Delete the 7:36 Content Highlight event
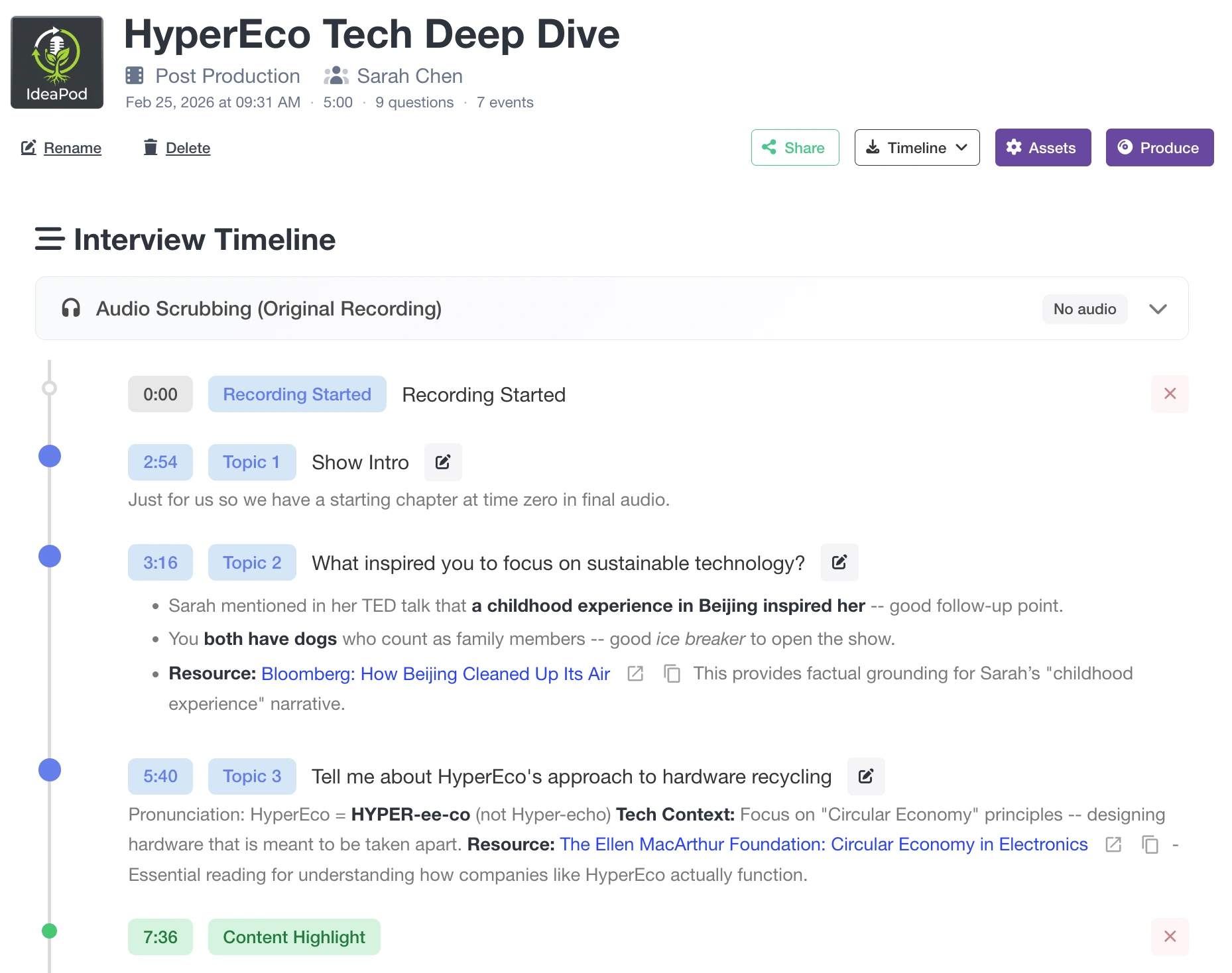Screen dimensions: 1232x973 1170,937
